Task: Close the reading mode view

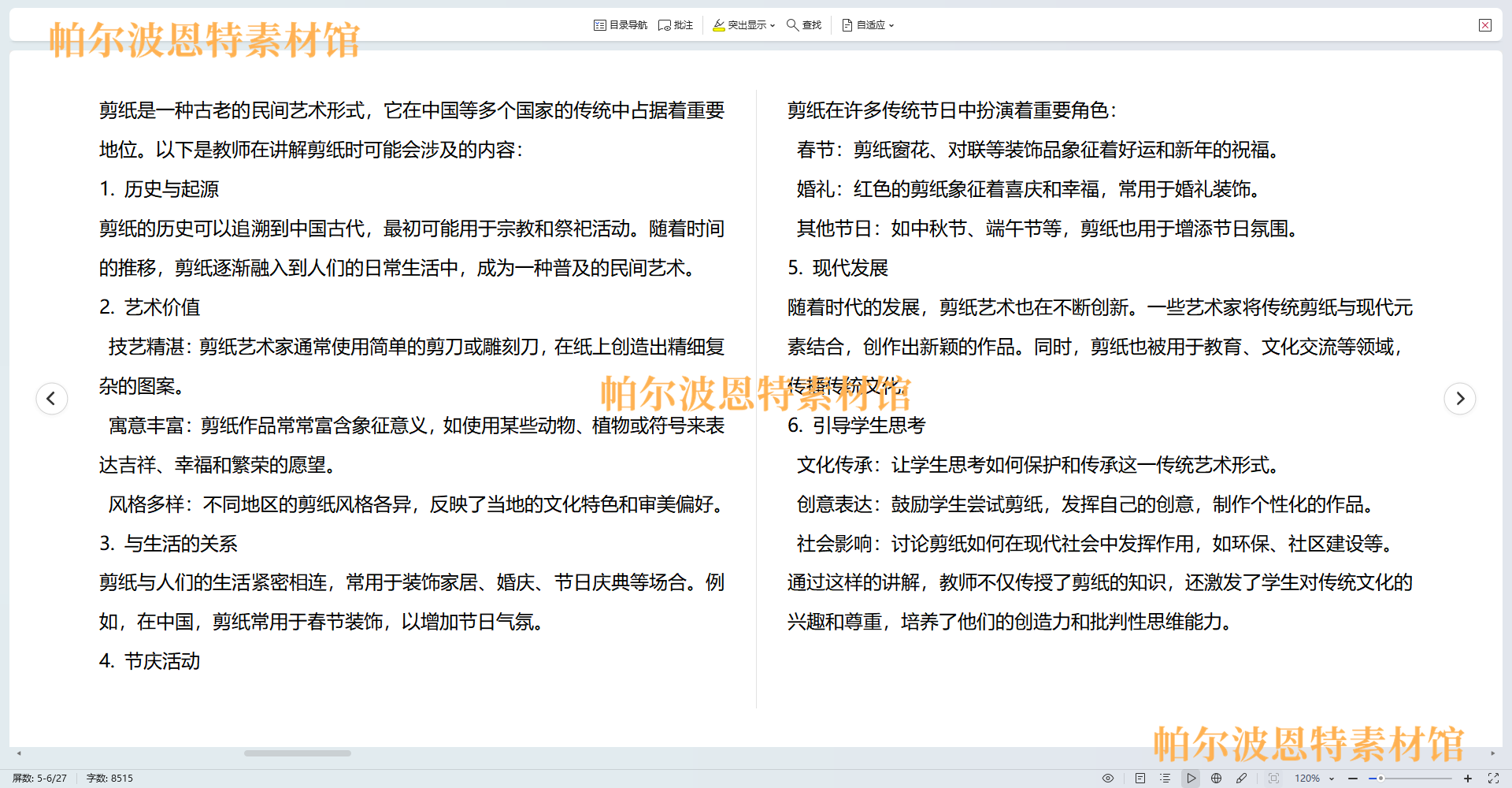Action: [x=1485, y=25]
